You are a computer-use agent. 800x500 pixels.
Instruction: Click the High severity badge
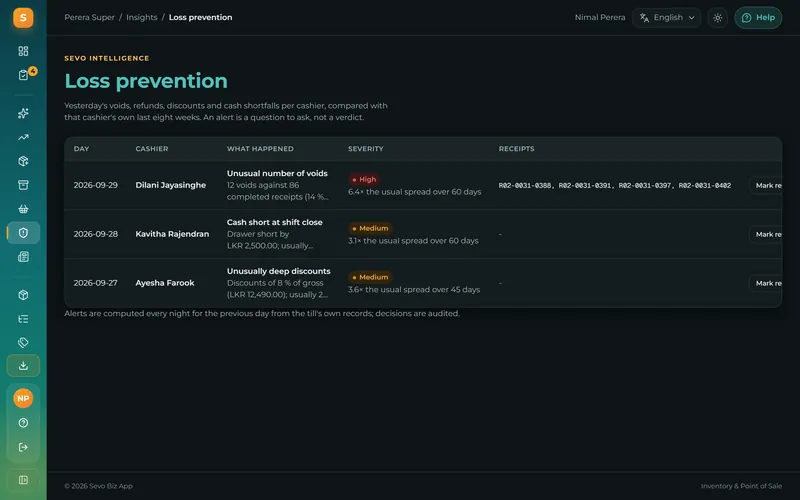click(x=364, y=180)
